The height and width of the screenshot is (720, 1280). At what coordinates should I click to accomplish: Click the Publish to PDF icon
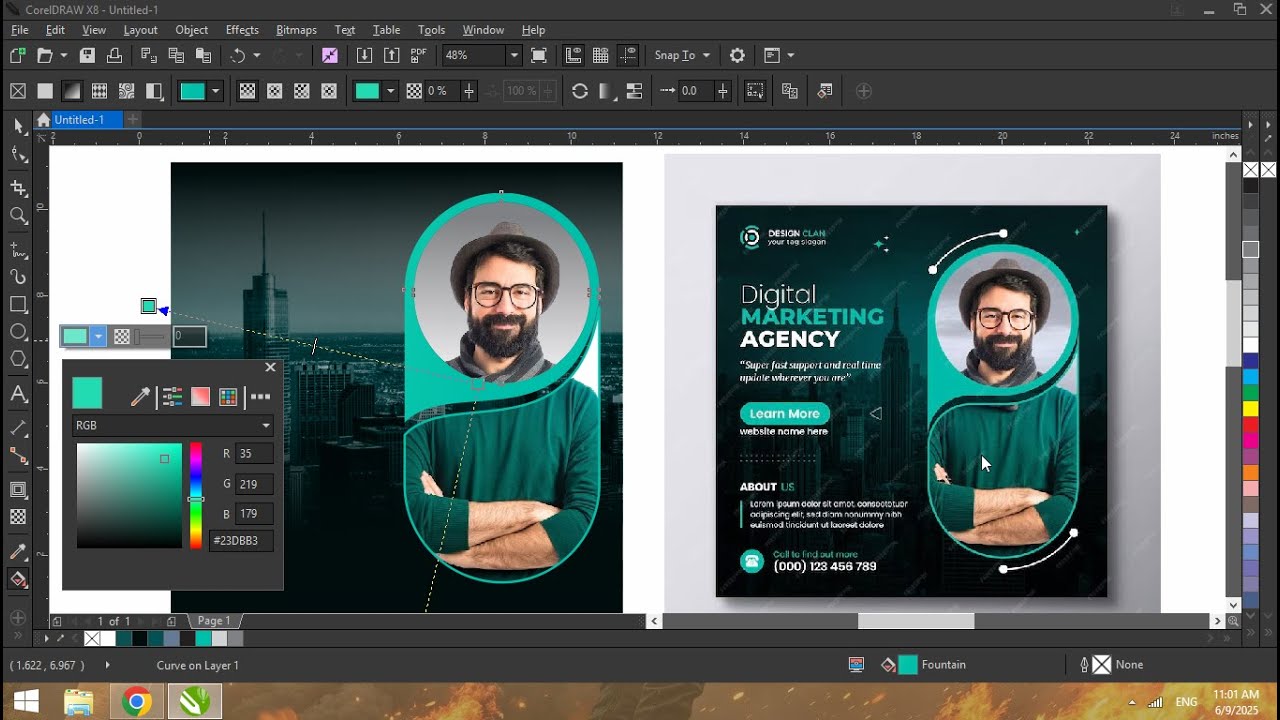pos(418,56)
